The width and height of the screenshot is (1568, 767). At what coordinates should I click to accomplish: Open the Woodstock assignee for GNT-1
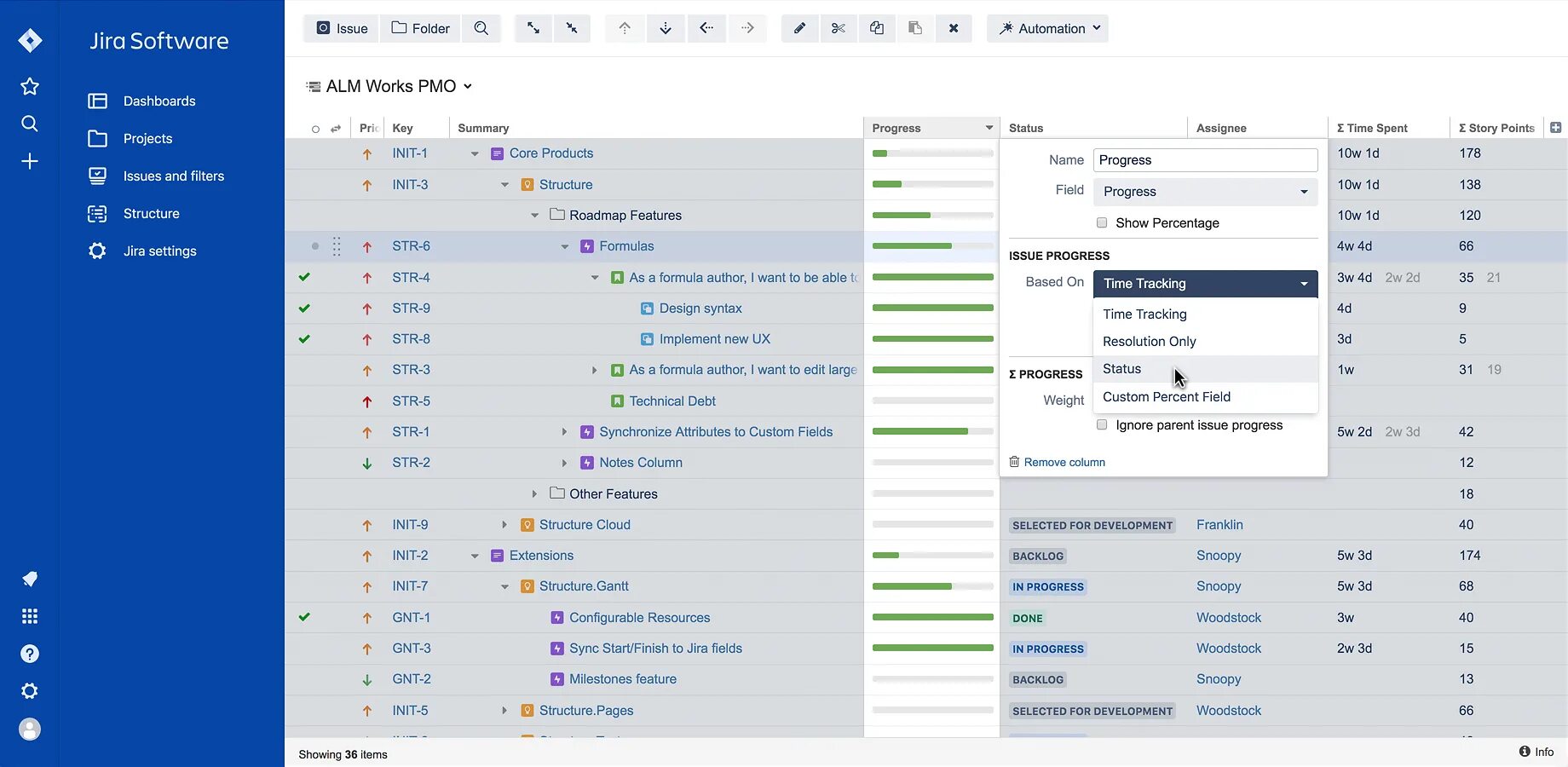[x=1228, y=618]
